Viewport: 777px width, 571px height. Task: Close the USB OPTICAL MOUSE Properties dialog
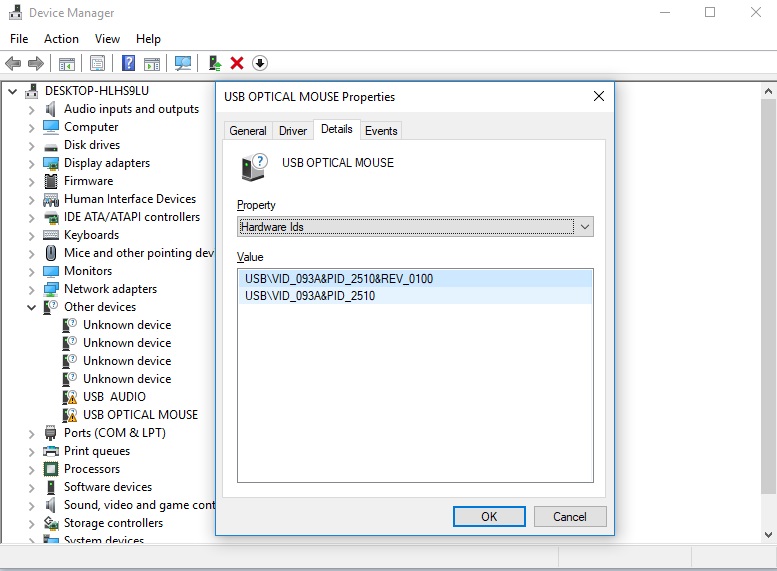pos(599,96)
